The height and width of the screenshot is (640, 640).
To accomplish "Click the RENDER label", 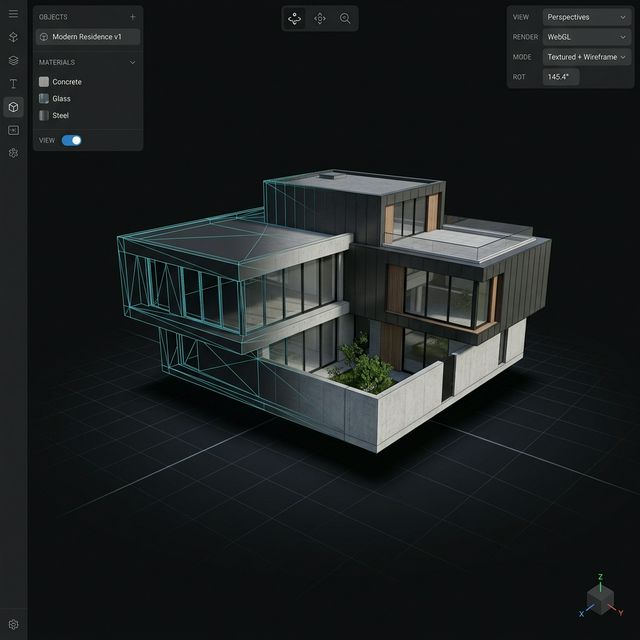I will click(x=525, y=37).
